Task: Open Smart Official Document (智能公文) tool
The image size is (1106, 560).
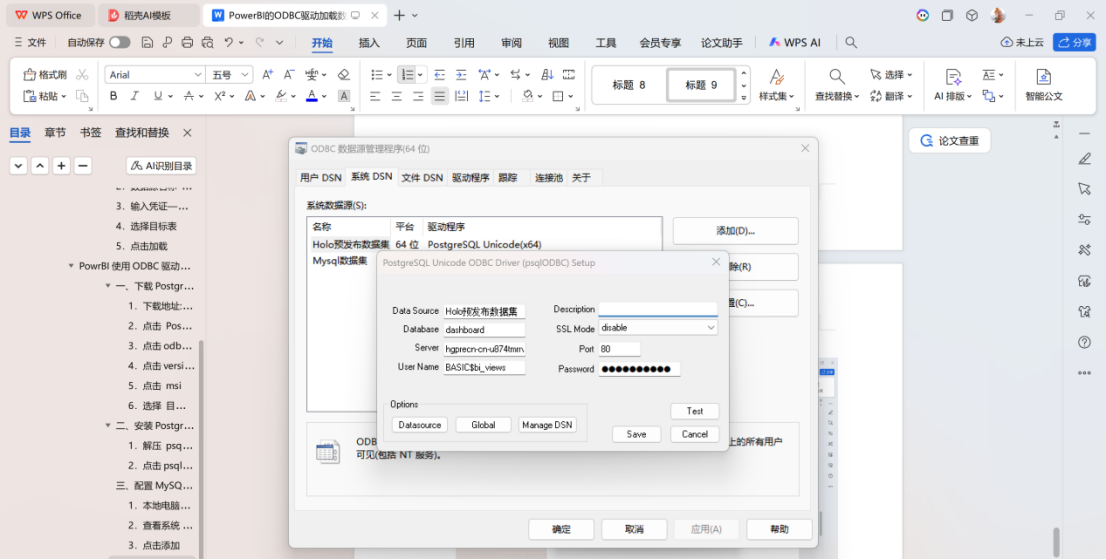Action: tap(1044, 85)
